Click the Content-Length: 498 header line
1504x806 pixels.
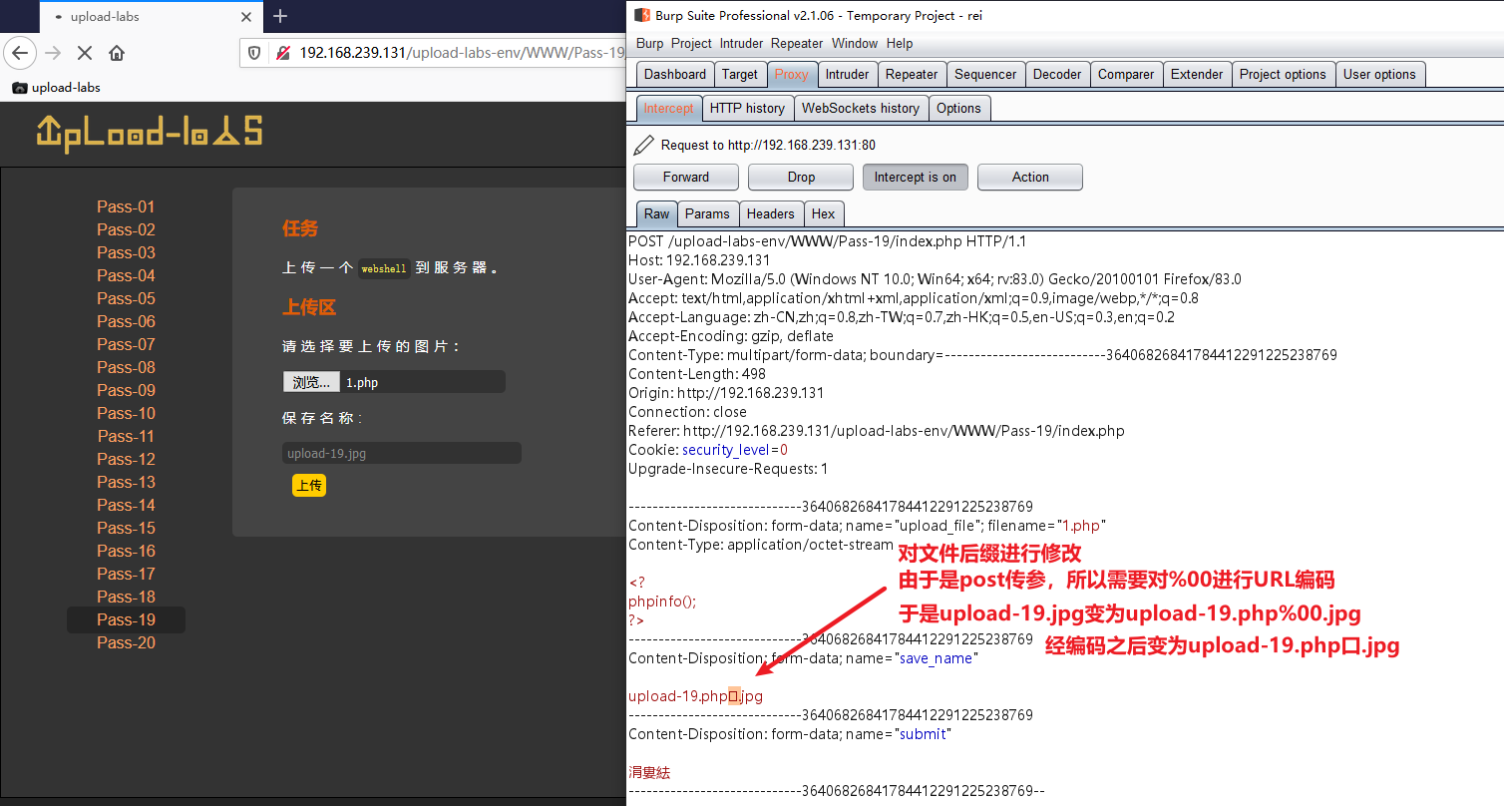pos(697,374)
